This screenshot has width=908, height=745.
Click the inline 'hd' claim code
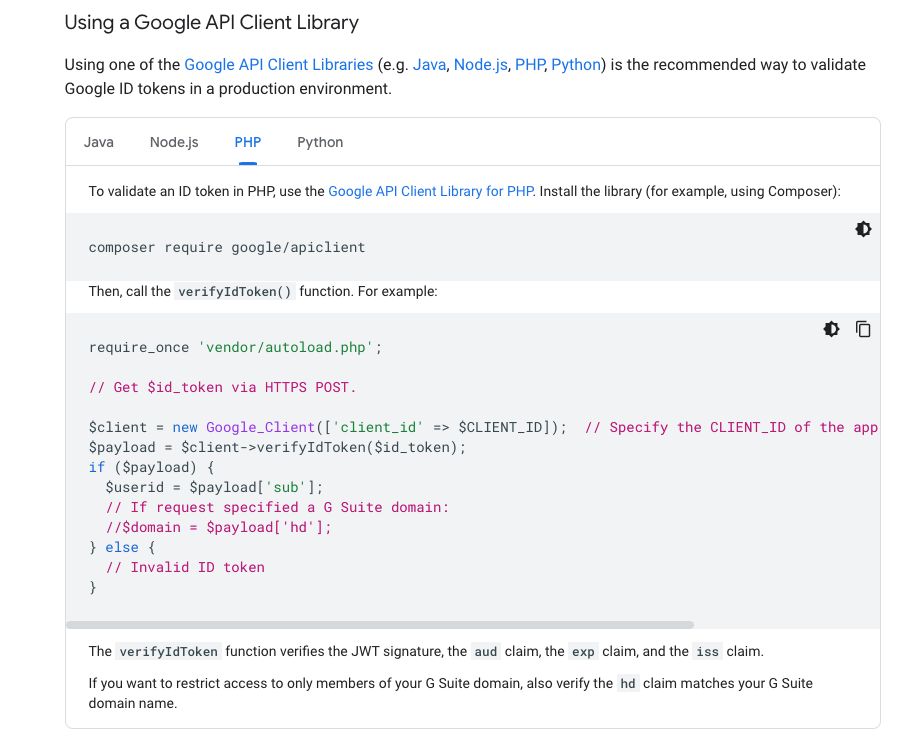tap(628, 683)
